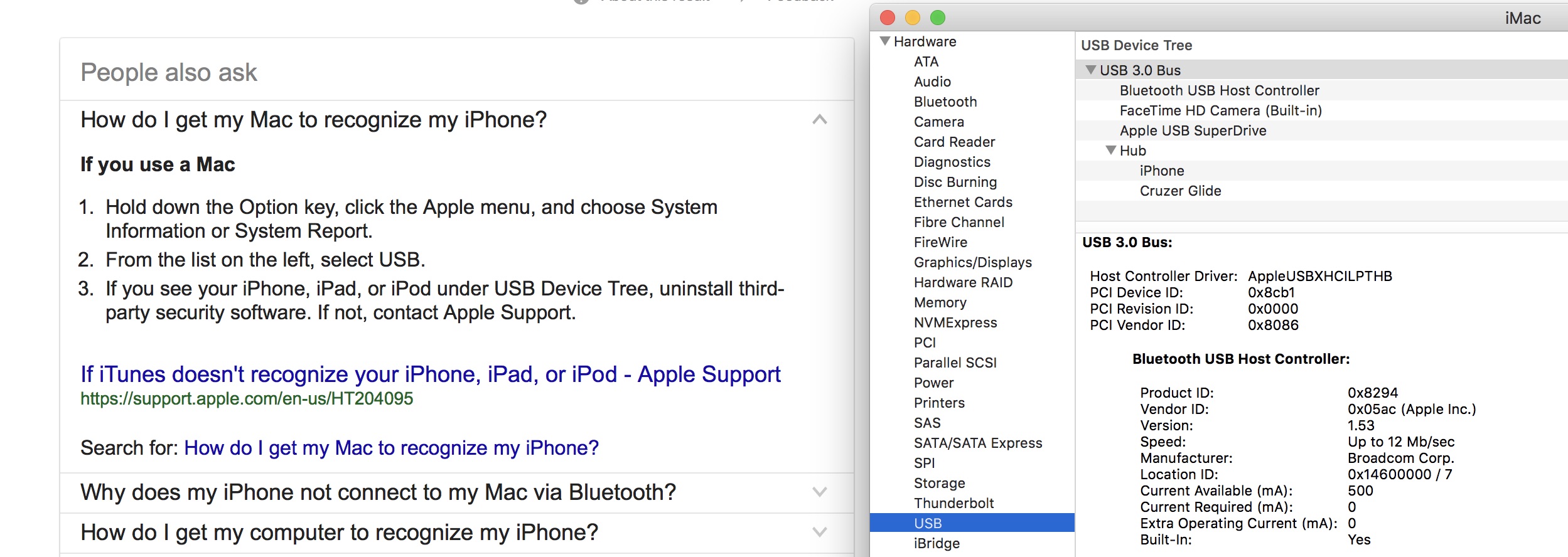Click the Vendor ID value 0x05ac (Apple Inc.)

[1412, 409]
